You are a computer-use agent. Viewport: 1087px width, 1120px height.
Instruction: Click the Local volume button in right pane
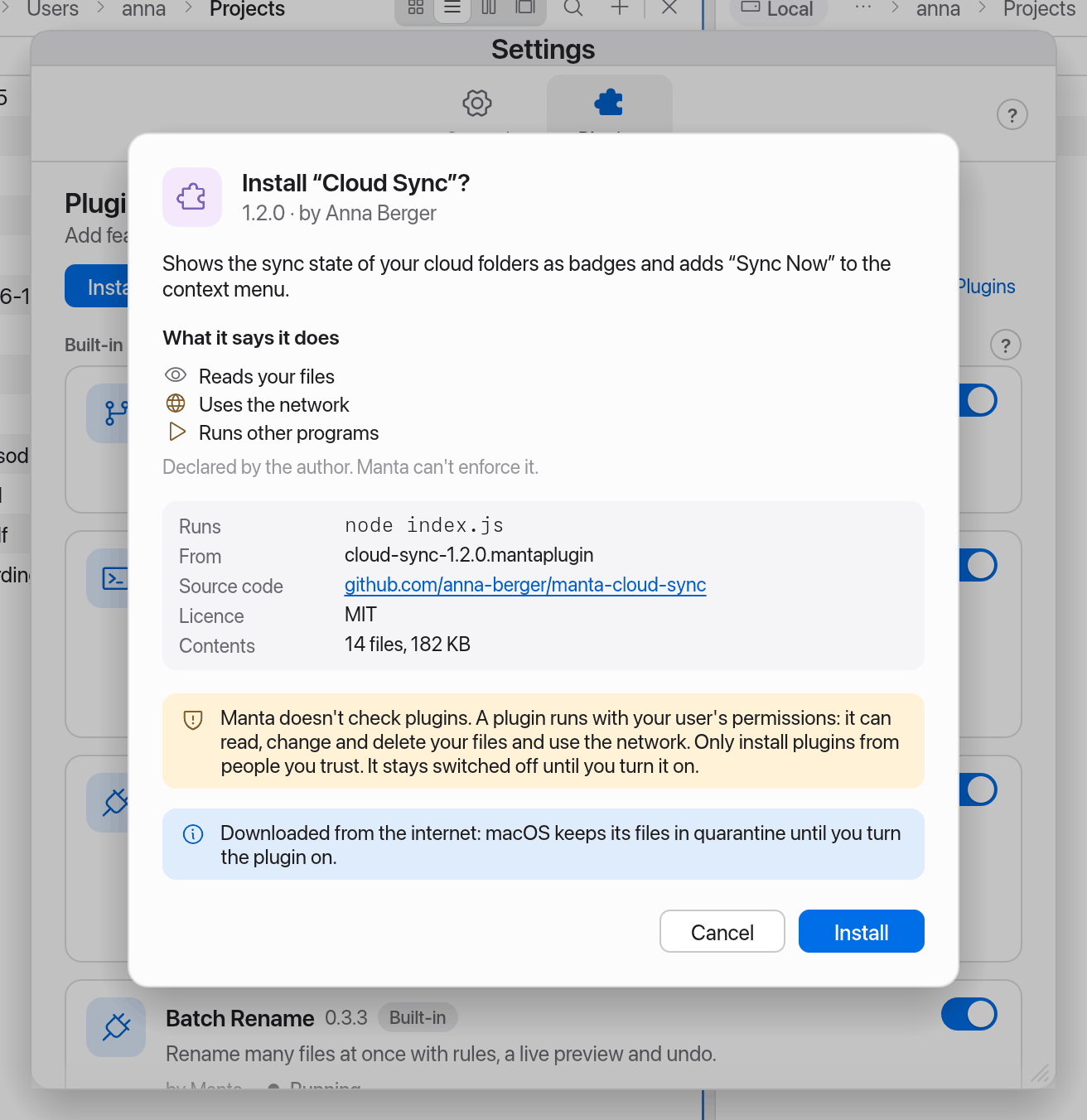coord(779,10)
